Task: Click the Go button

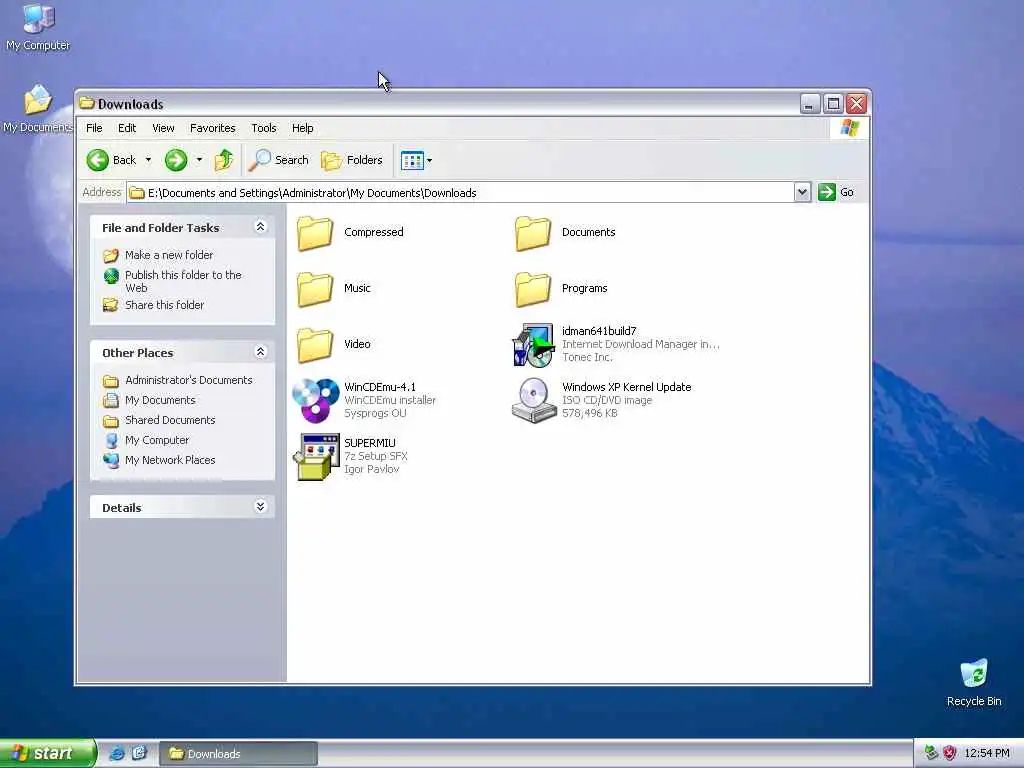Action: [x=837, y=193]
